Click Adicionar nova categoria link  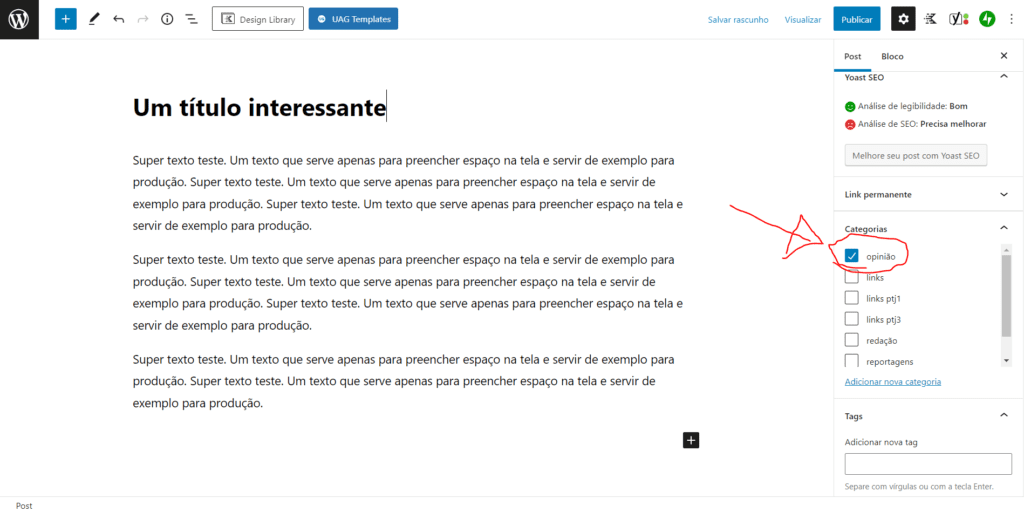pos(892,382)
